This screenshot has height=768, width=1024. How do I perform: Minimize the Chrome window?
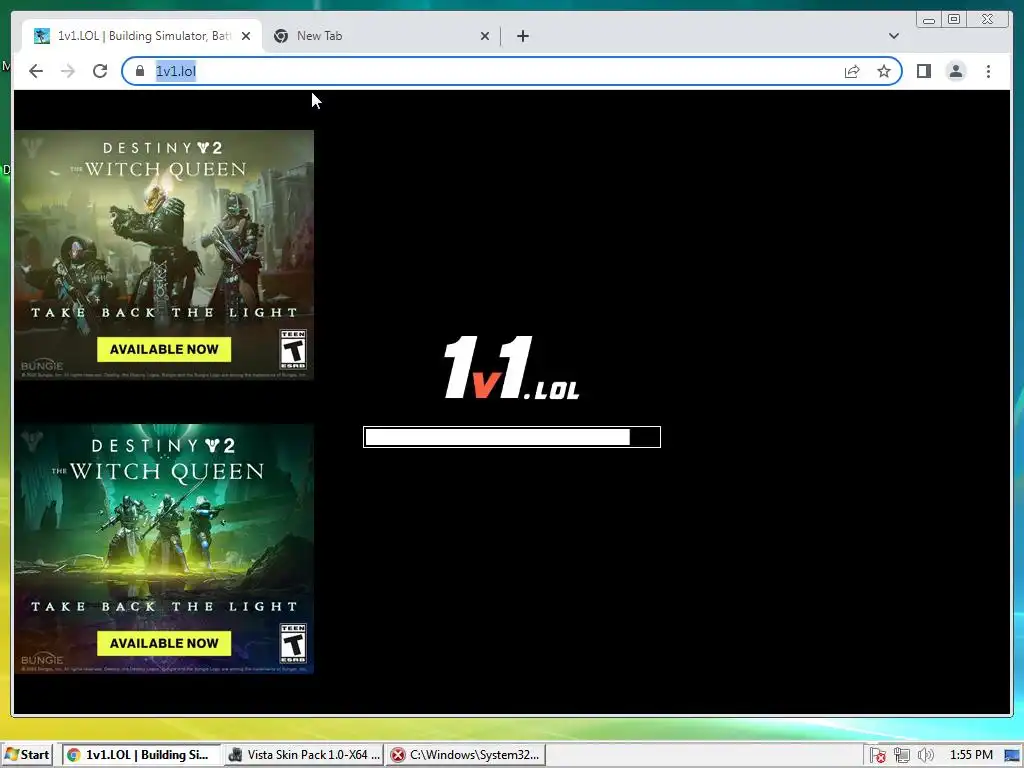pyautogui.click(x=929, y=20)
